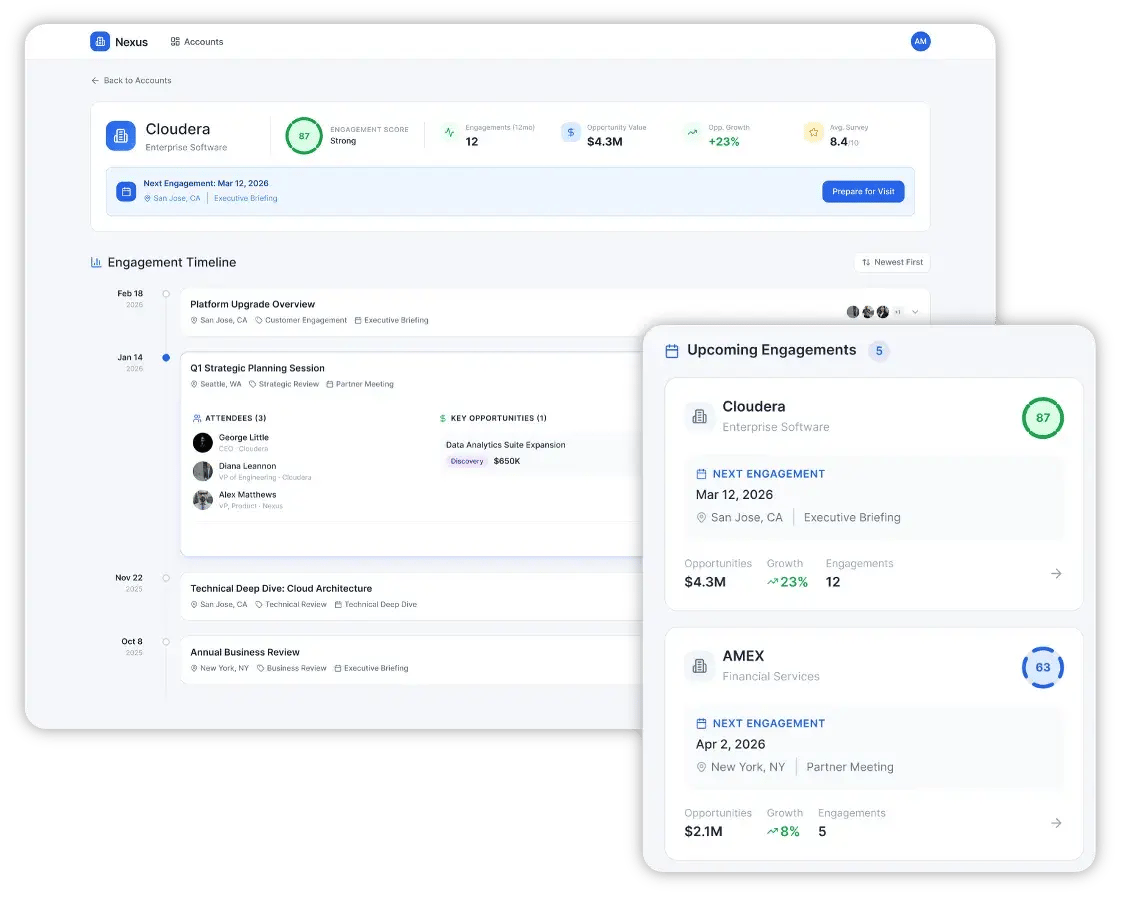
Task: Expand the Platform Upgrade Overview chevron
Action: point(915,312)
